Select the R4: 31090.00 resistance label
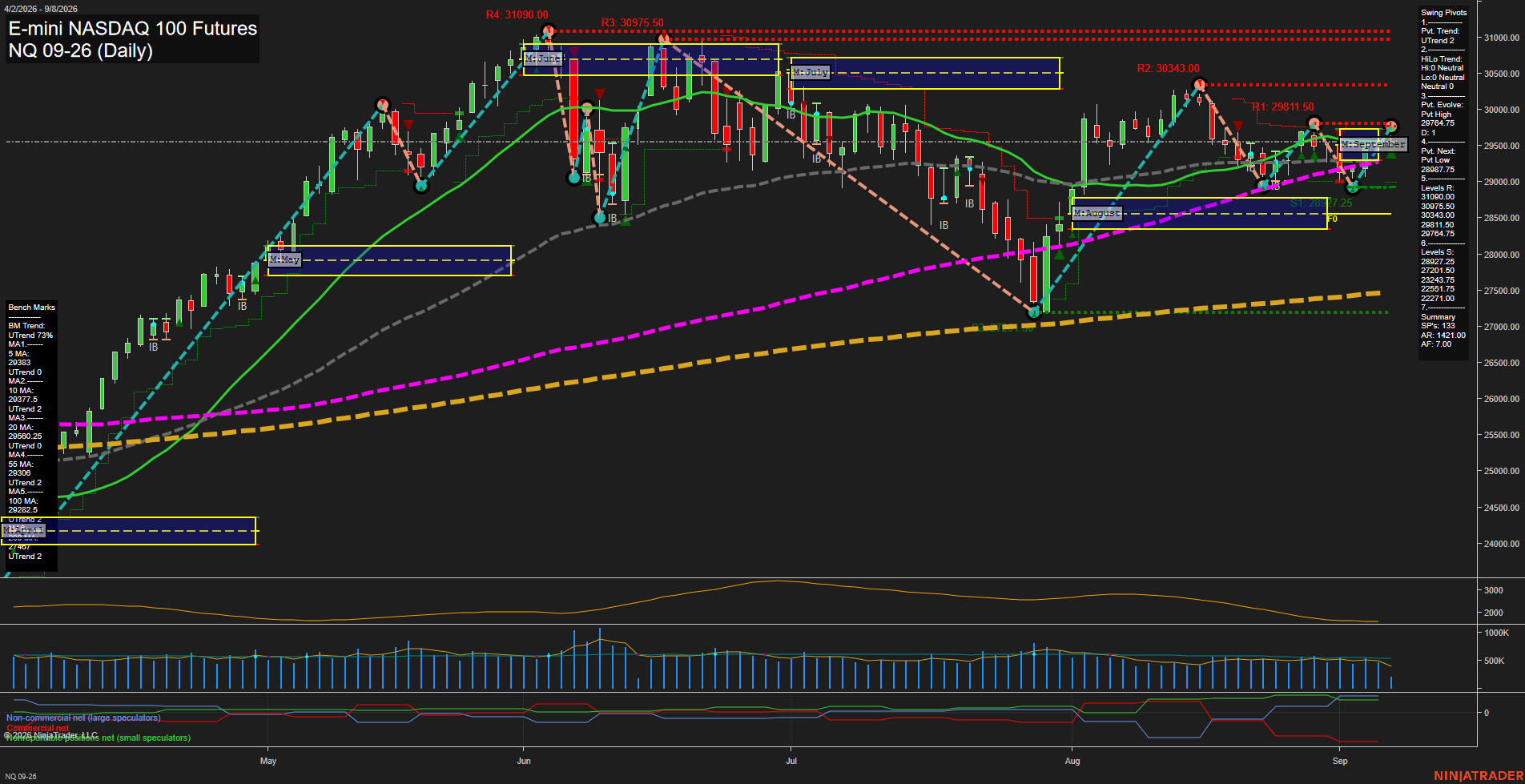 coord(517,15)
